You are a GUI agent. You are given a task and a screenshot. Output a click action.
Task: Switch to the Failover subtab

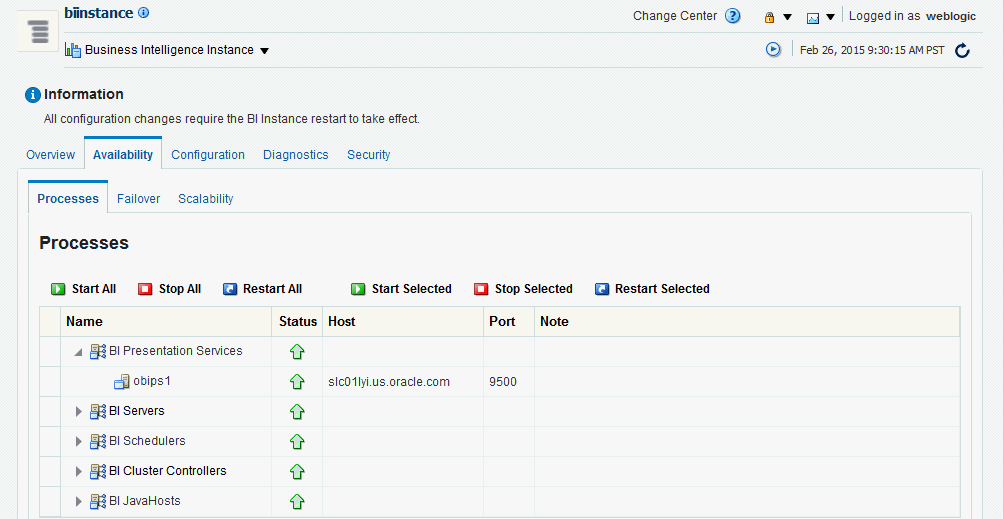point(138,198)
